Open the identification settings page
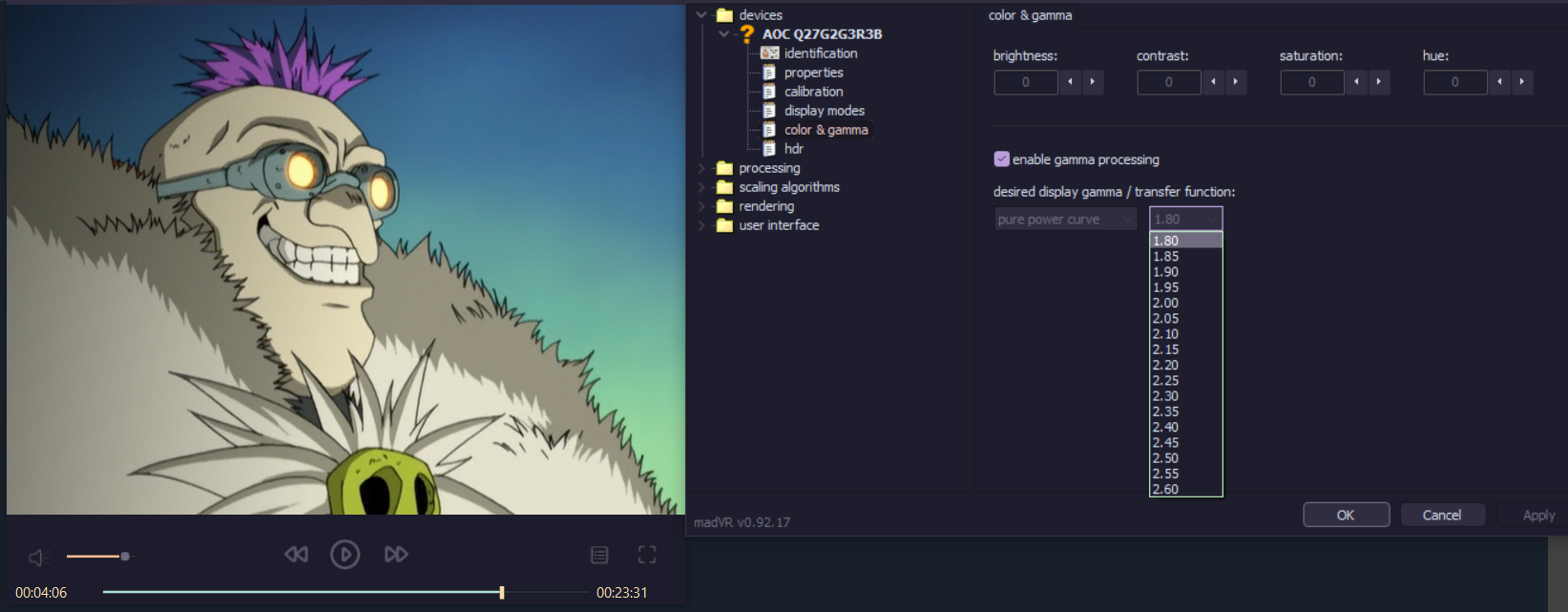Viewport: 1568px width, 612px height. [x=821, y=53]
